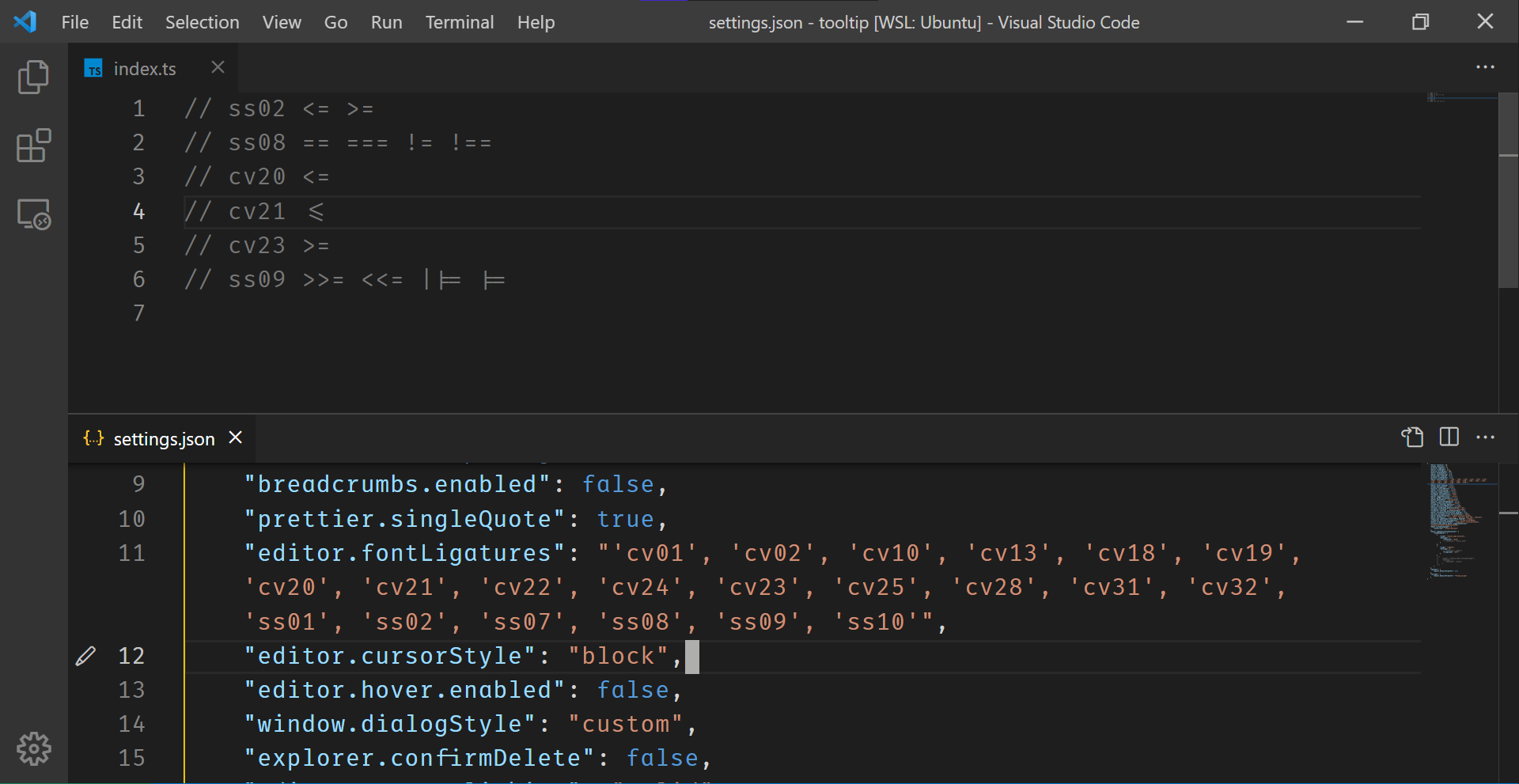This screenshot has height=784, width=1519.
Task: Close the settings.json tab
Action: click(235, 437)
